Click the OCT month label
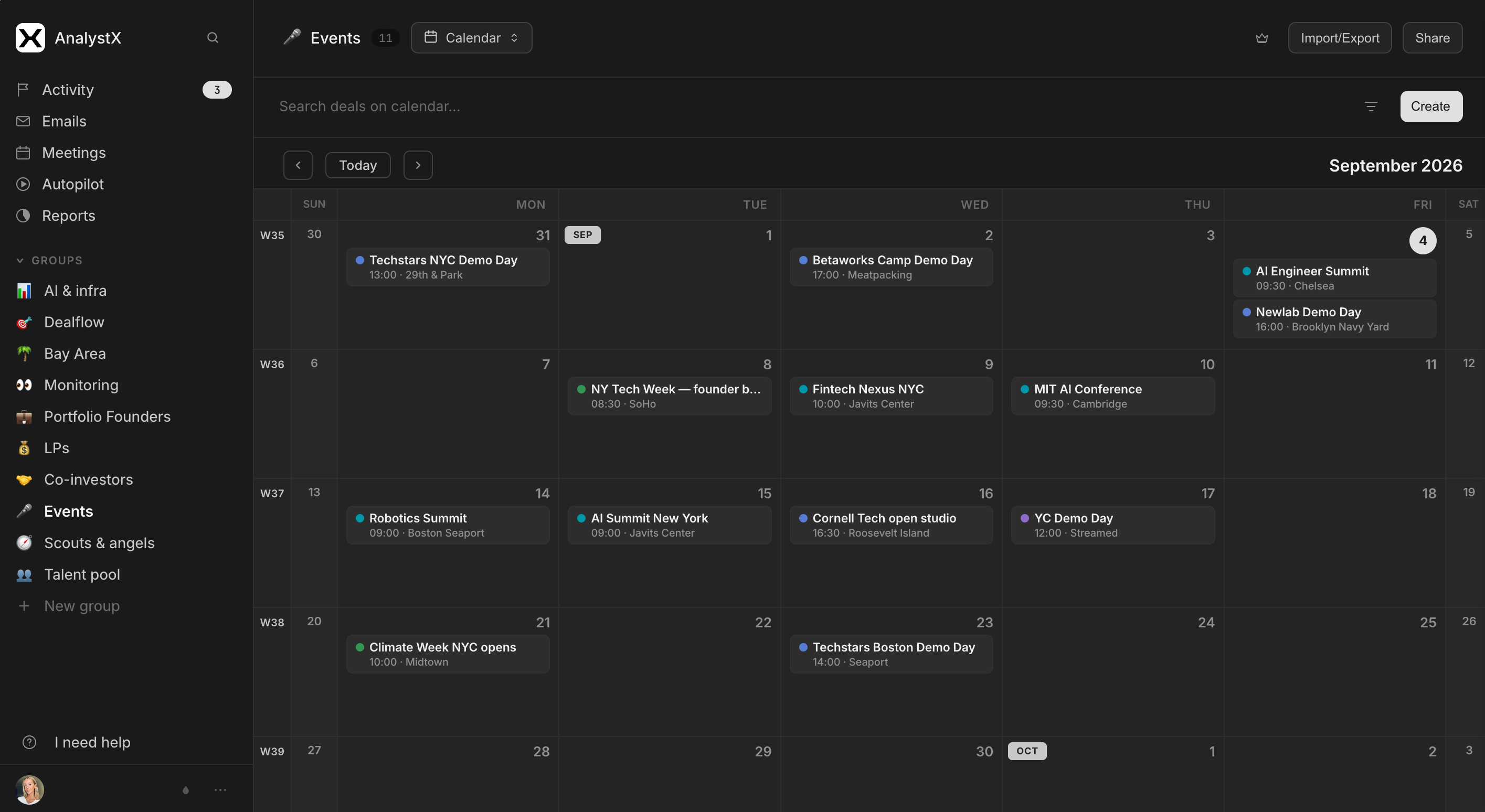This screenshot has width=1485, height=812. click(x=1027, y=751)
